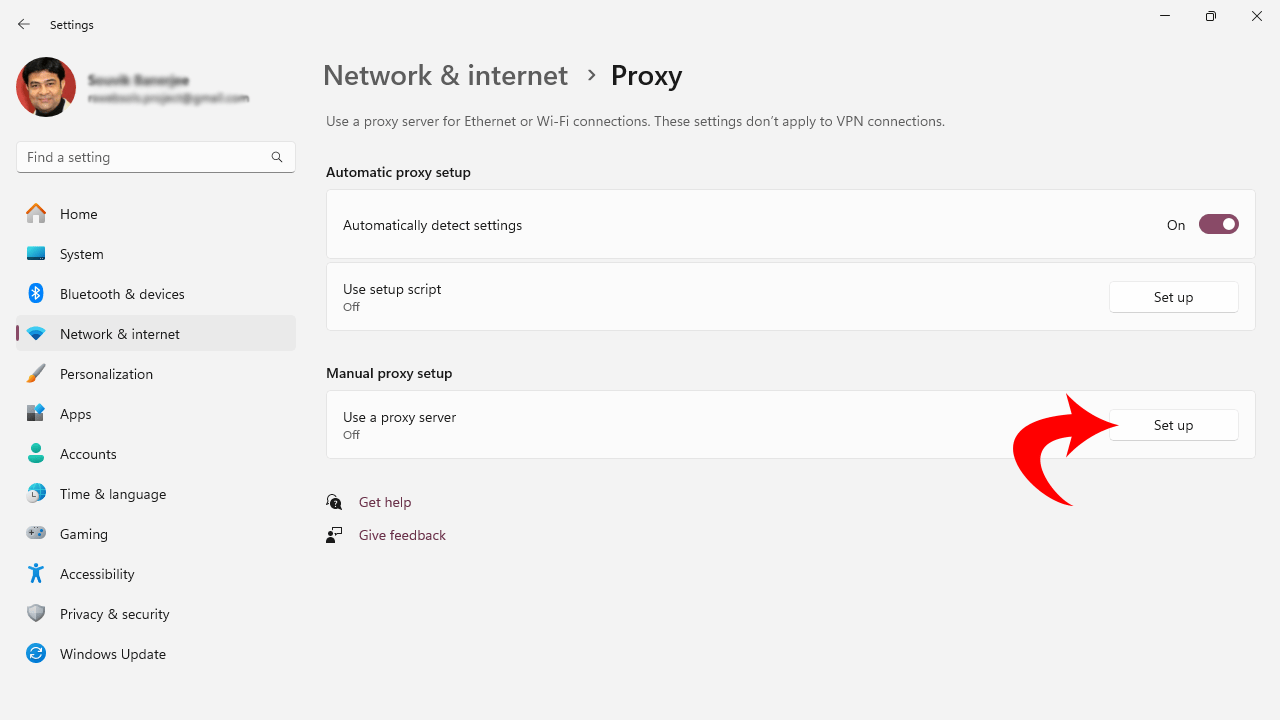Open the Give feedback link
Image resolution: width=1280 pixels, height=720 pixels.
click(x=402, y=535)
